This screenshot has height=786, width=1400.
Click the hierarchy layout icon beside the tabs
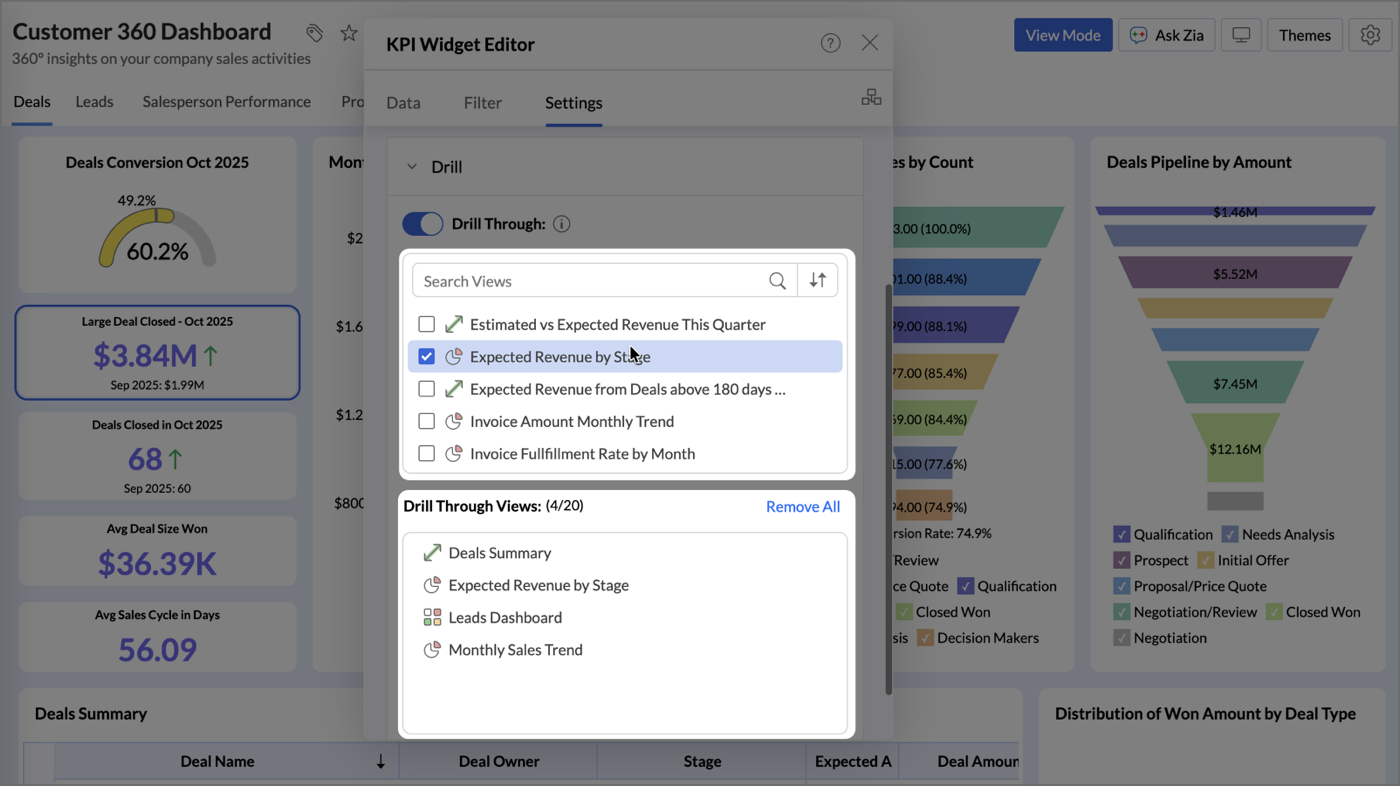tap(871, 97)
